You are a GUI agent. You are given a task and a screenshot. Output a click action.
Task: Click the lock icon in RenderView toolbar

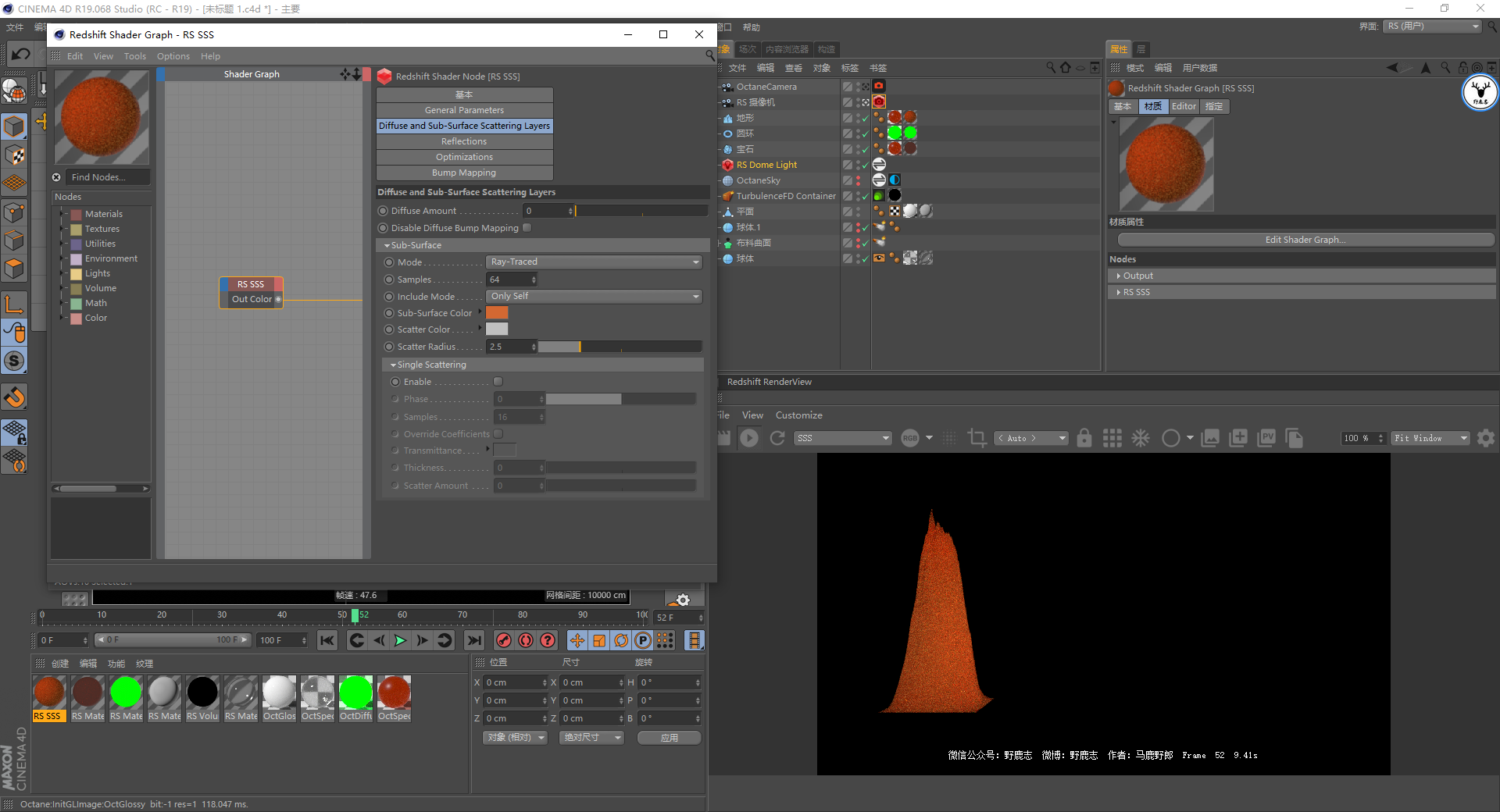pyautogui.click(x=1084, y=438)
